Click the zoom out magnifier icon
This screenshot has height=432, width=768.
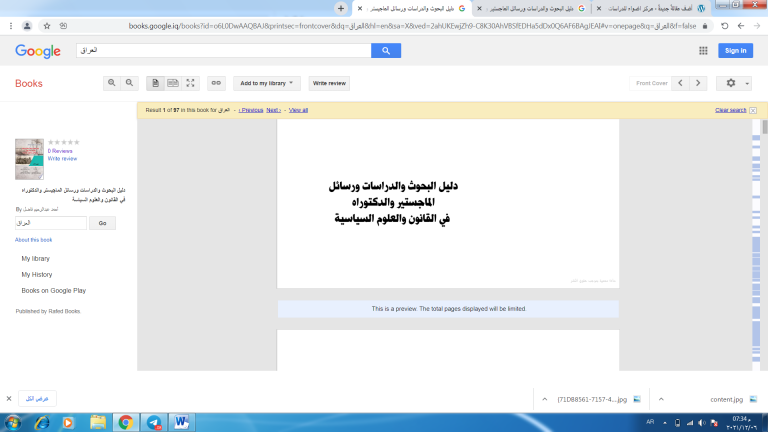(129, 83)
